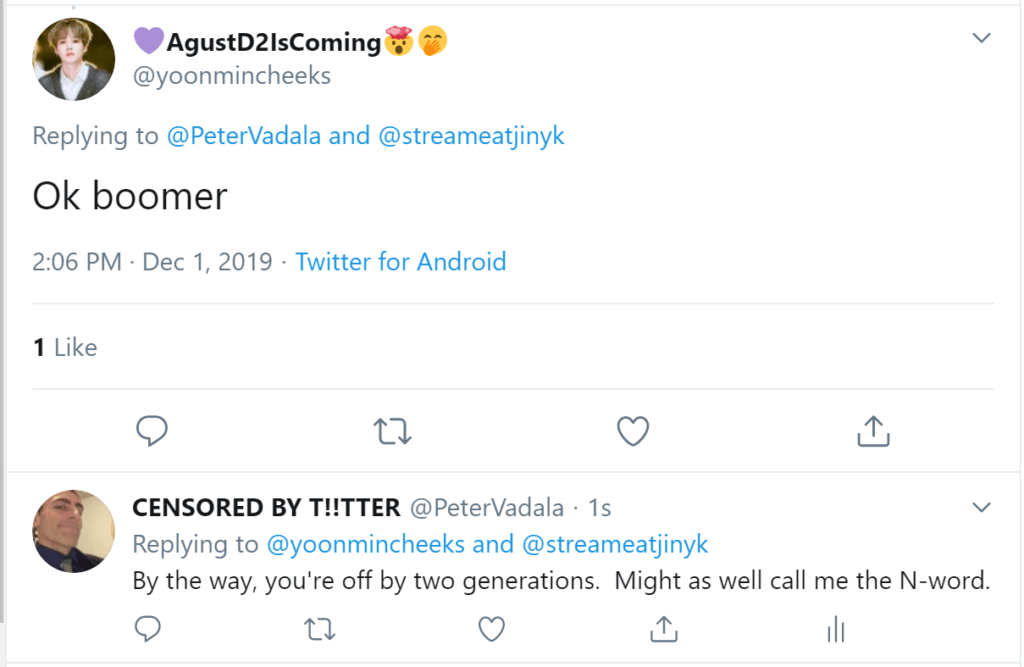Share PeterVadala's reply tweet

point(661,628)
